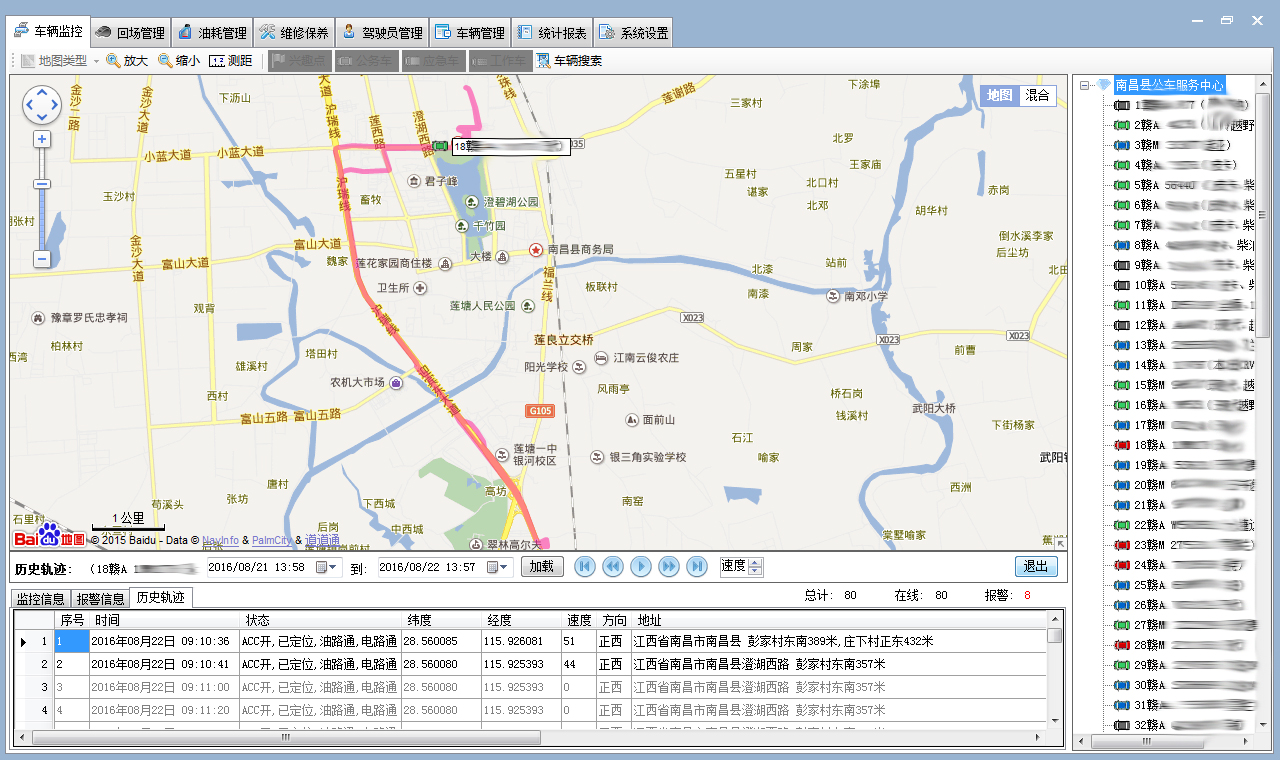Click the 加载 load button

pyautogui.click(x=542, y=567)
